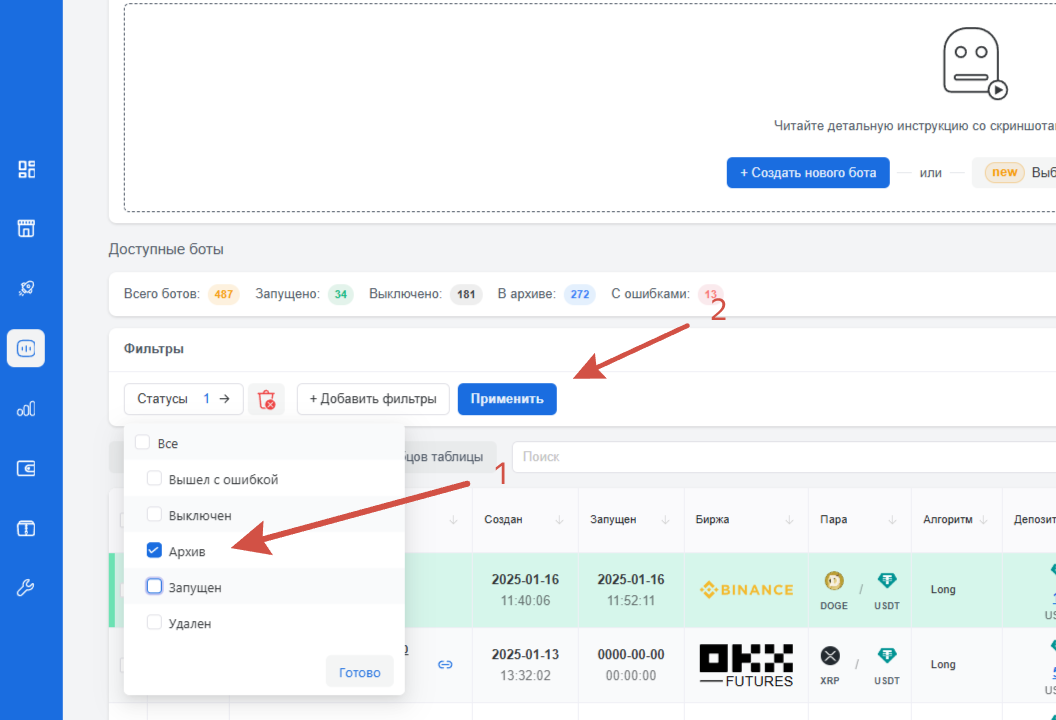Click the DOGE coin icon
This screenshot has height=720, width=1056.
[834, 581]
